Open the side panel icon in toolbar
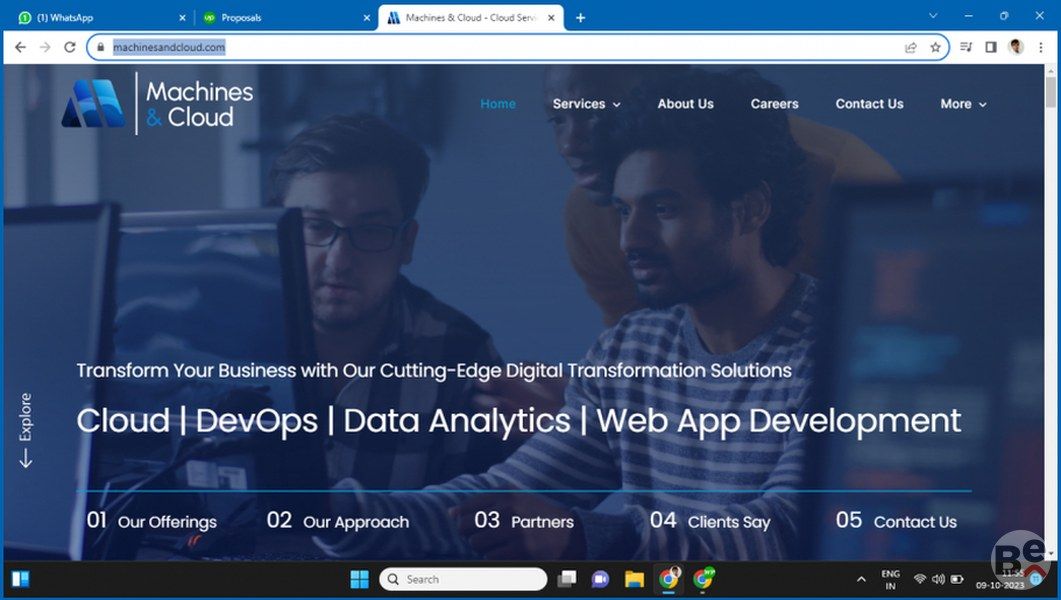Screen dimensions: 1061x600 991,47
